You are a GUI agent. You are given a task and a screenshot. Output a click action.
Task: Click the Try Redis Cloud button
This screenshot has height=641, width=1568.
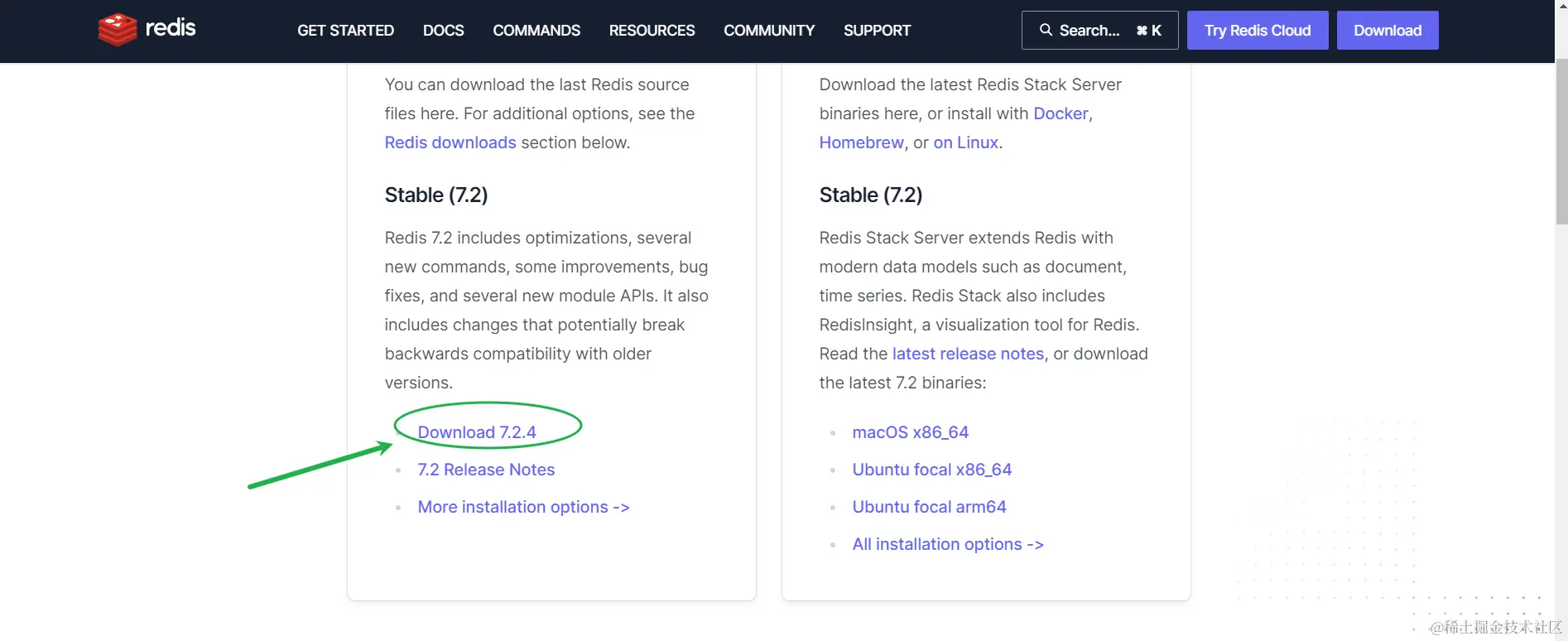(x=1258, y=30)
